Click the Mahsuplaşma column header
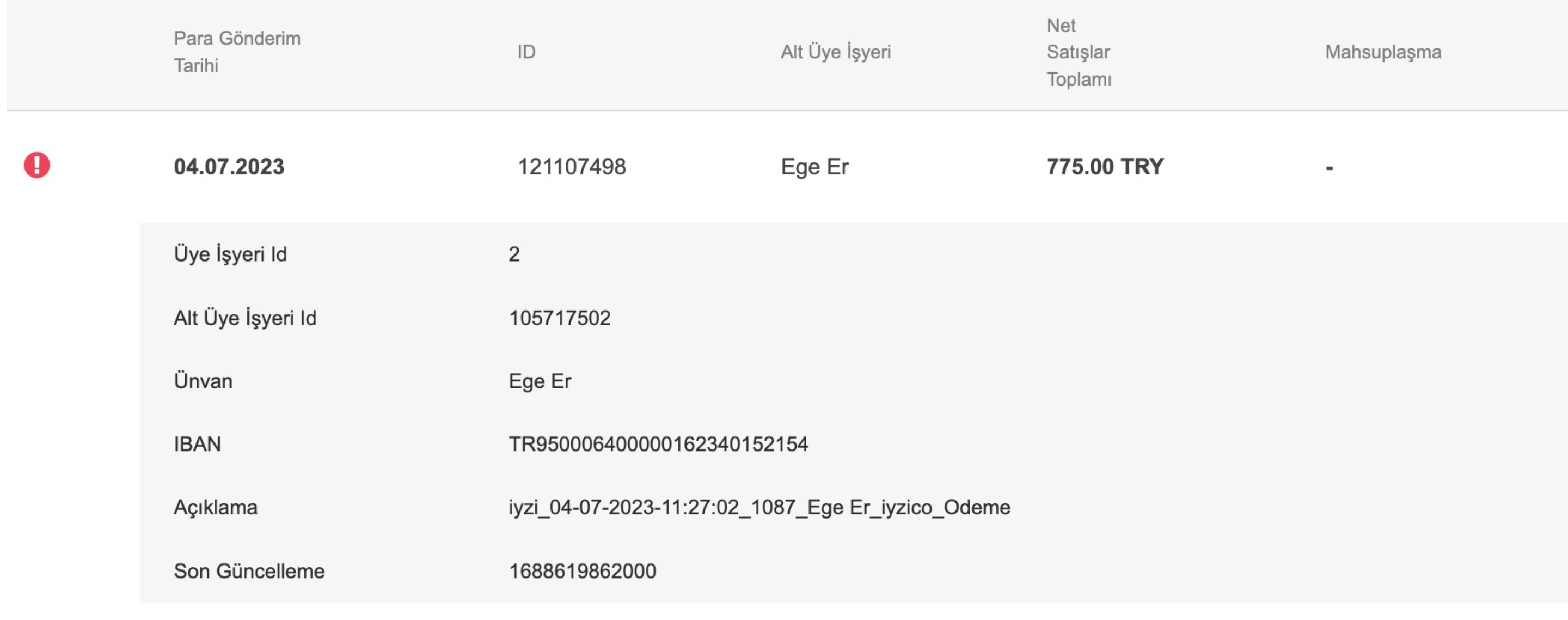The image size is (1568, 620). click(1383, 52)
